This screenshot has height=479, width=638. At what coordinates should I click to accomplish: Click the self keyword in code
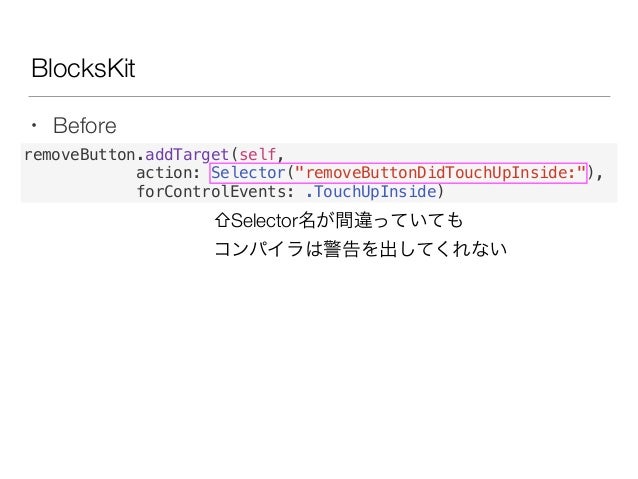(257, 155)
